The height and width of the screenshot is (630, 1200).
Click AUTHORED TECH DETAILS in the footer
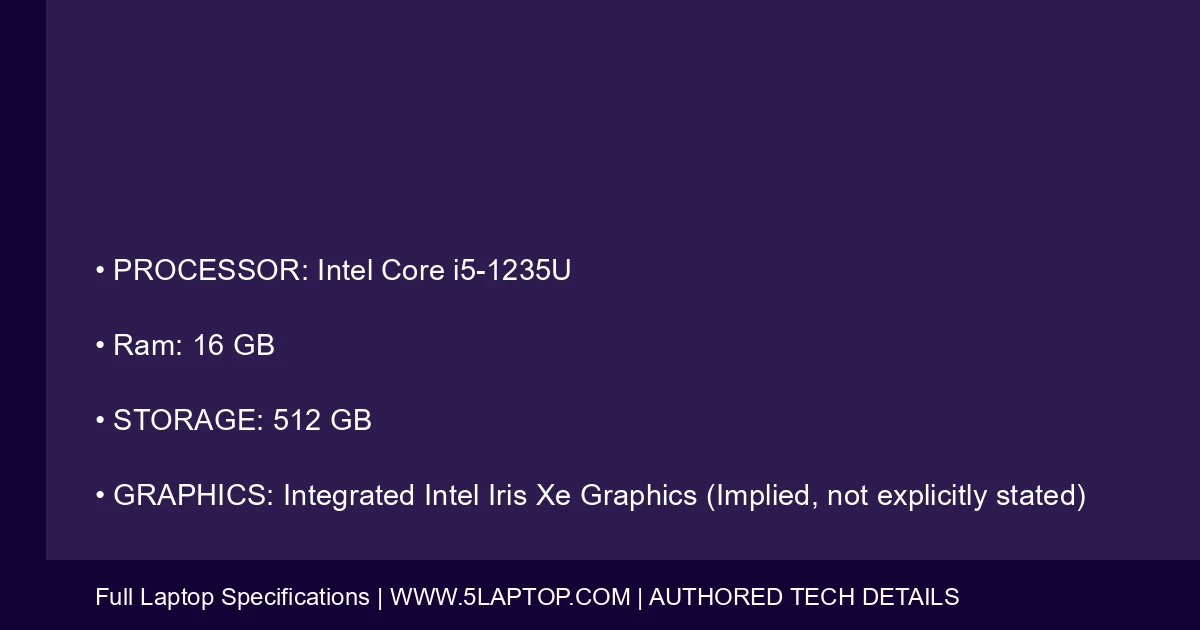click(x=804, y=598)
